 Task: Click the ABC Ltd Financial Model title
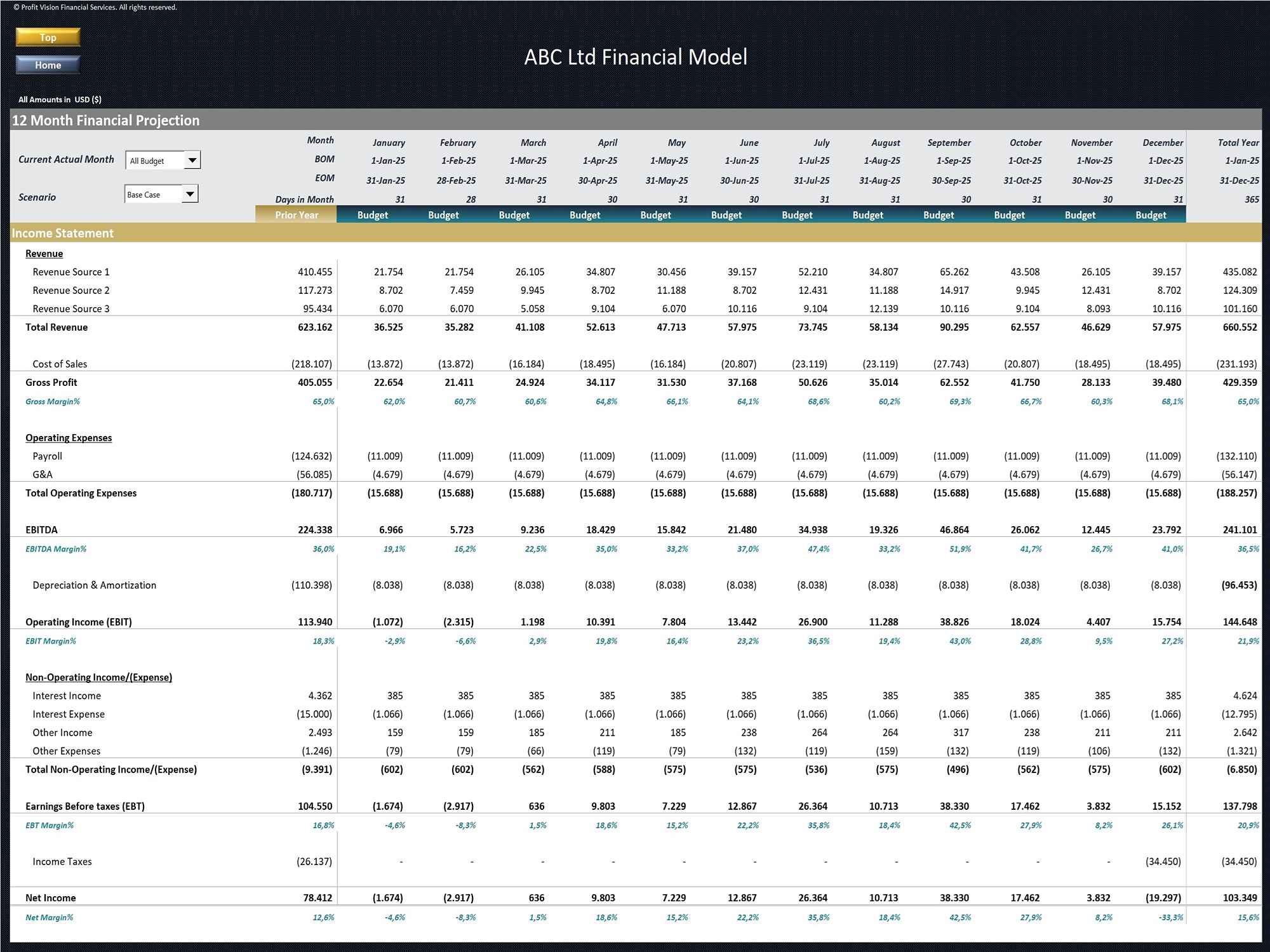point(636,57)
